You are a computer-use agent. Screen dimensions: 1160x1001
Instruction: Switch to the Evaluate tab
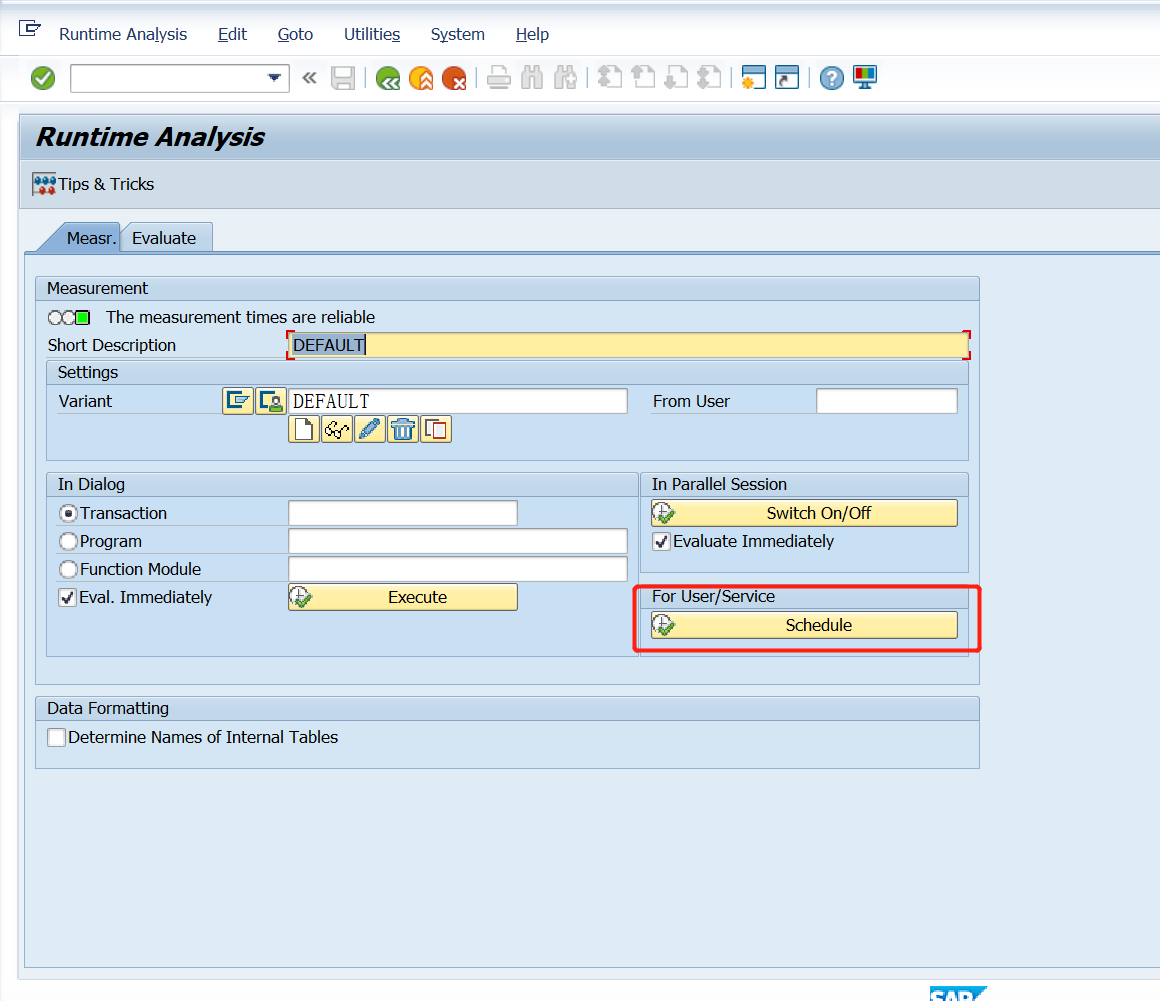click(x=165, y=238)
